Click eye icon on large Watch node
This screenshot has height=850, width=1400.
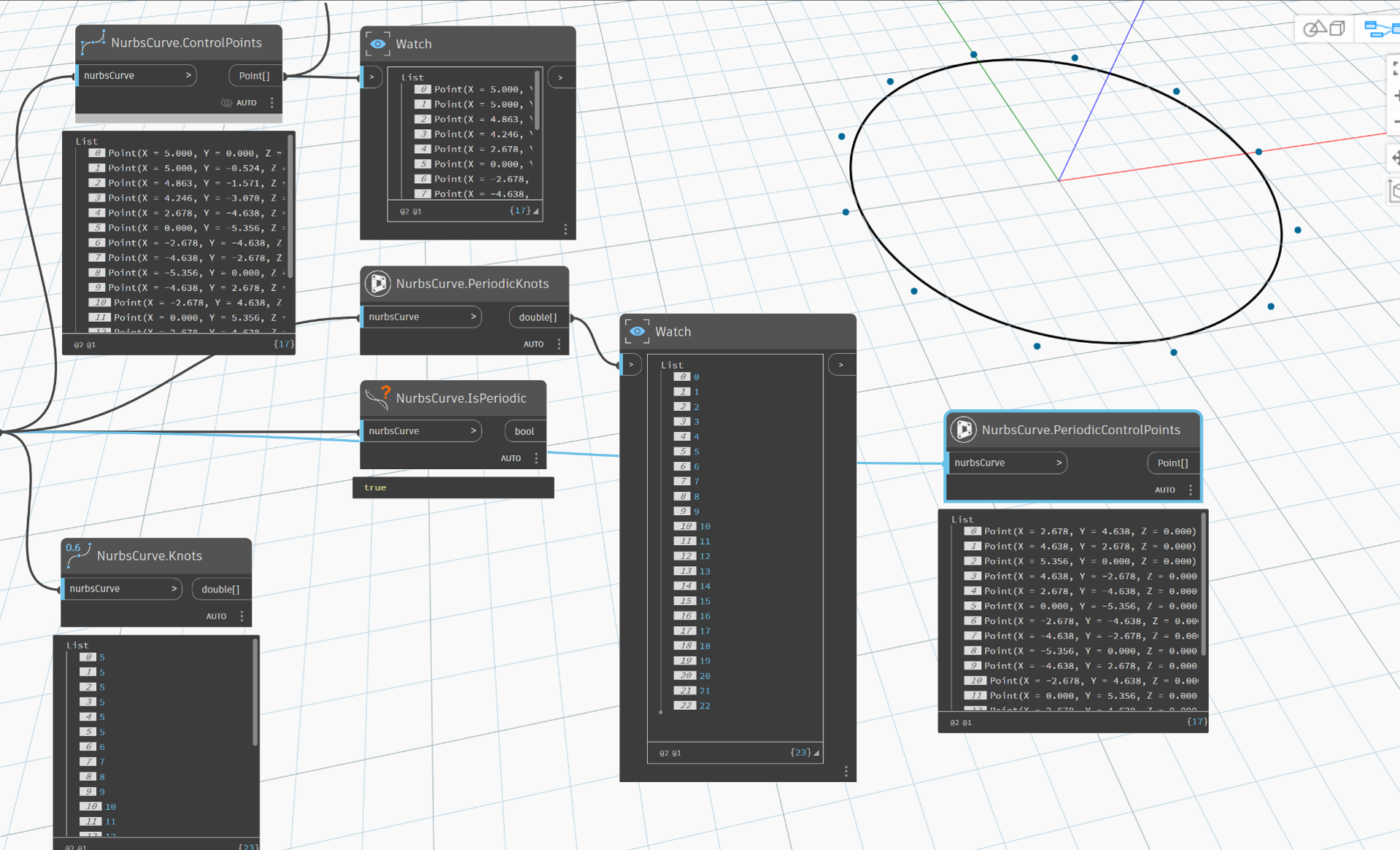pos(637,331)
